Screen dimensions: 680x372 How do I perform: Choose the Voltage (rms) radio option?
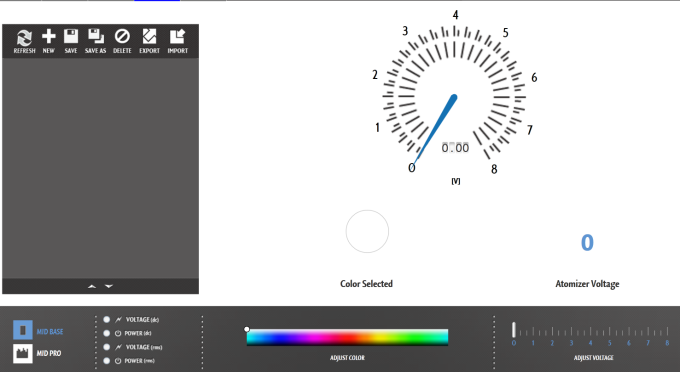[x=107, y=347]
